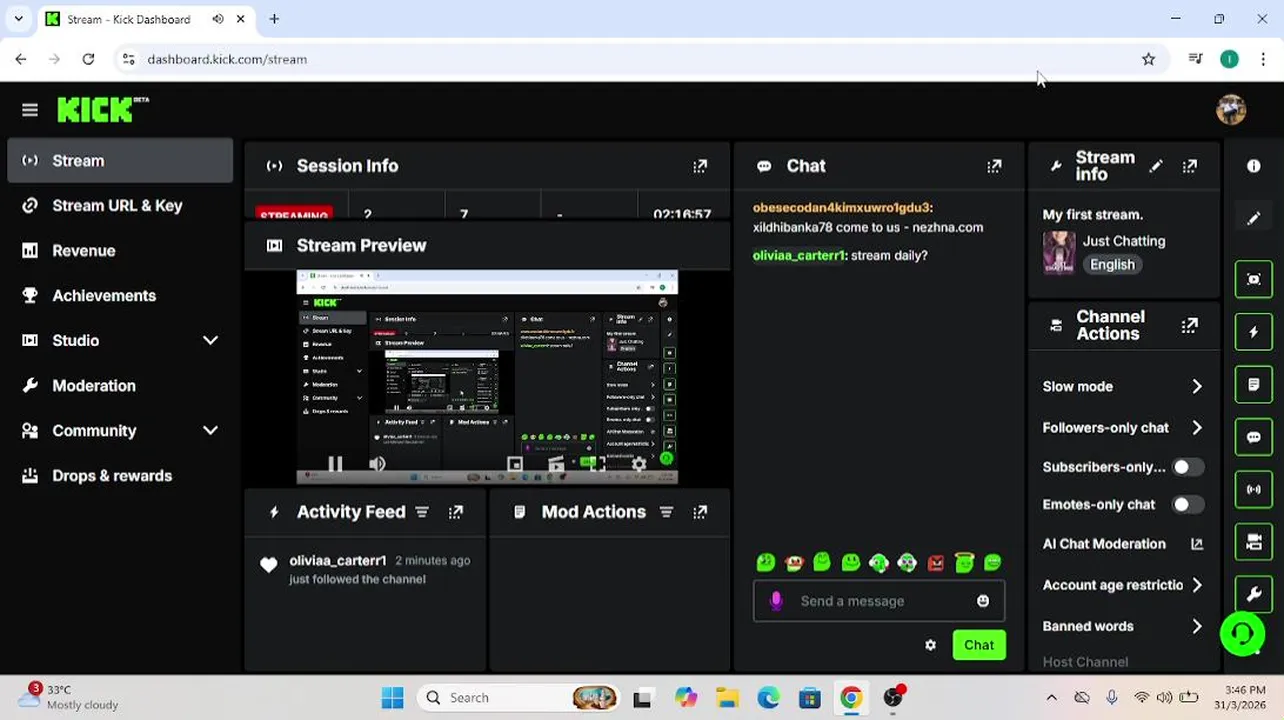
Task: Click the English language tag
Action: [1112, 265]
